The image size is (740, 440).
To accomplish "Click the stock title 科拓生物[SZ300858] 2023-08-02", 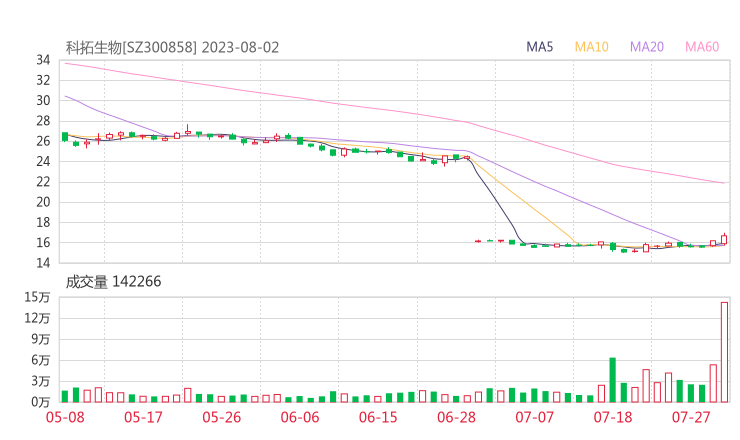I will tap(172, 47).
